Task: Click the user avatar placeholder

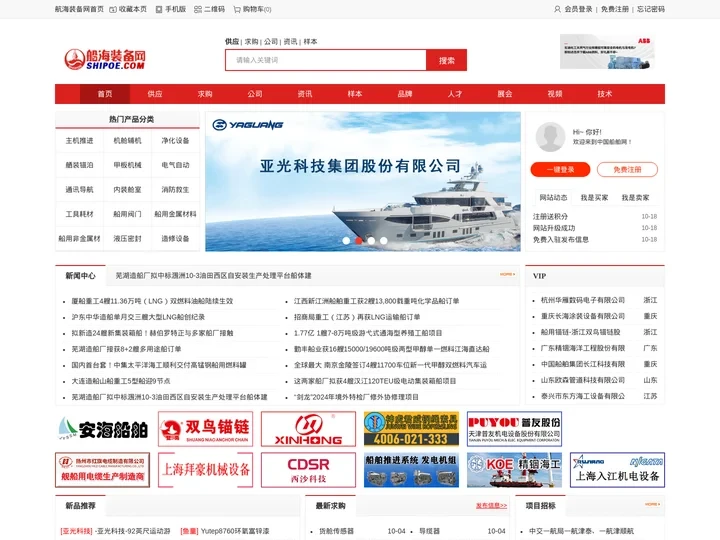Action: 550,137
